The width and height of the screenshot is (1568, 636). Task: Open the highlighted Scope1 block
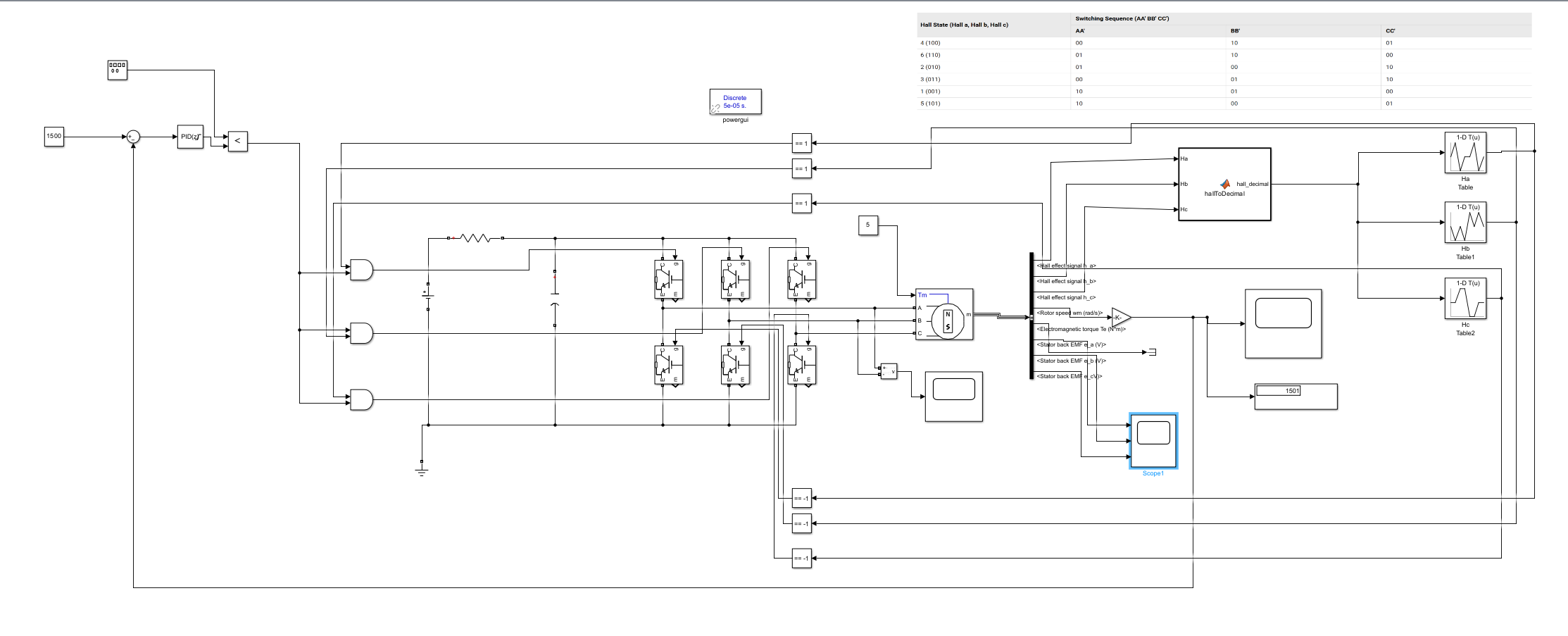pyautogui.click(x=1153, y=441)
